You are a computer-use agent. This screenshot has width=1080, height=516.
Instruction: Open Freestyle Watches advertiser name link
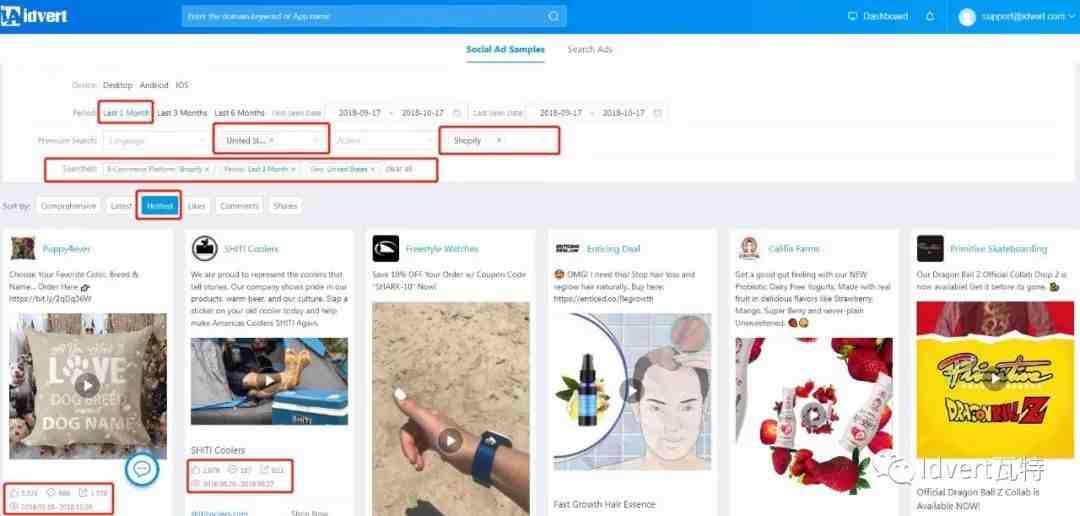(442, 249)
